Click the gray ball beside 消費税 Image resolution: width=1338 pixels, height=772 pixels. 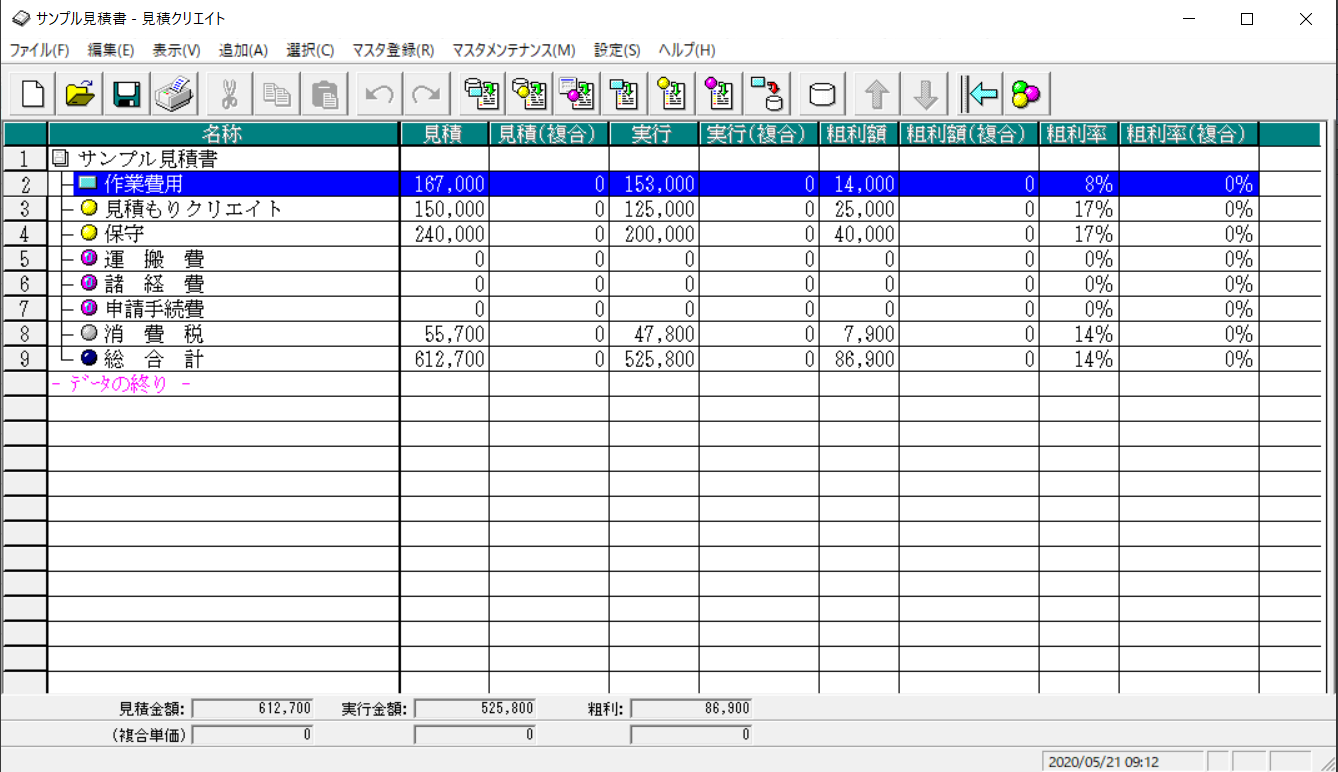(x=88, y=333)
